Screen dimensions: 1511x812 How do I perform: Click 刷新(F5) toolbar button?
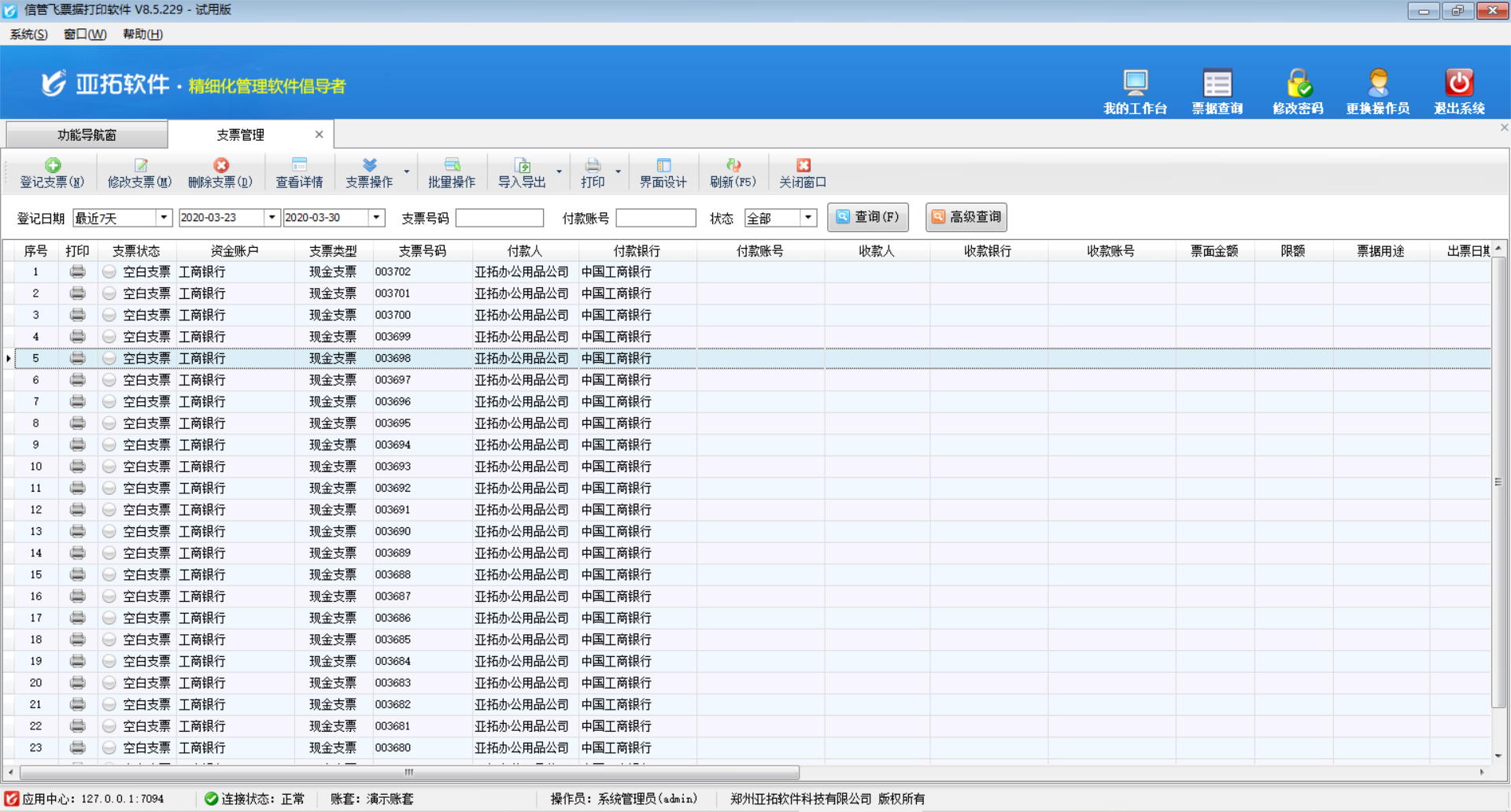tap(733, 173)
